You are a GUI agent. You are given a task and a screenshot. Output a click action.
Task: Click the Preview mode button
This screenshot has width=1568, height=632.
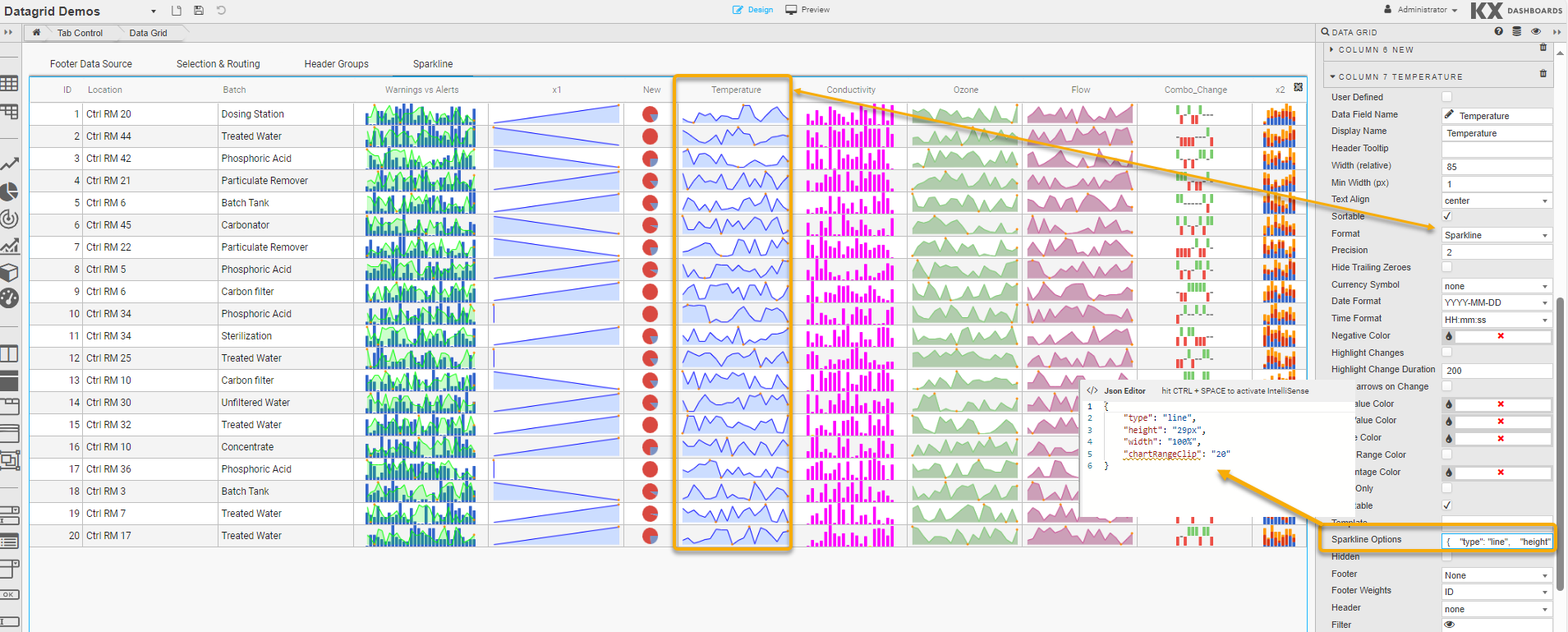pyautogui.click(x=807, y=10)
